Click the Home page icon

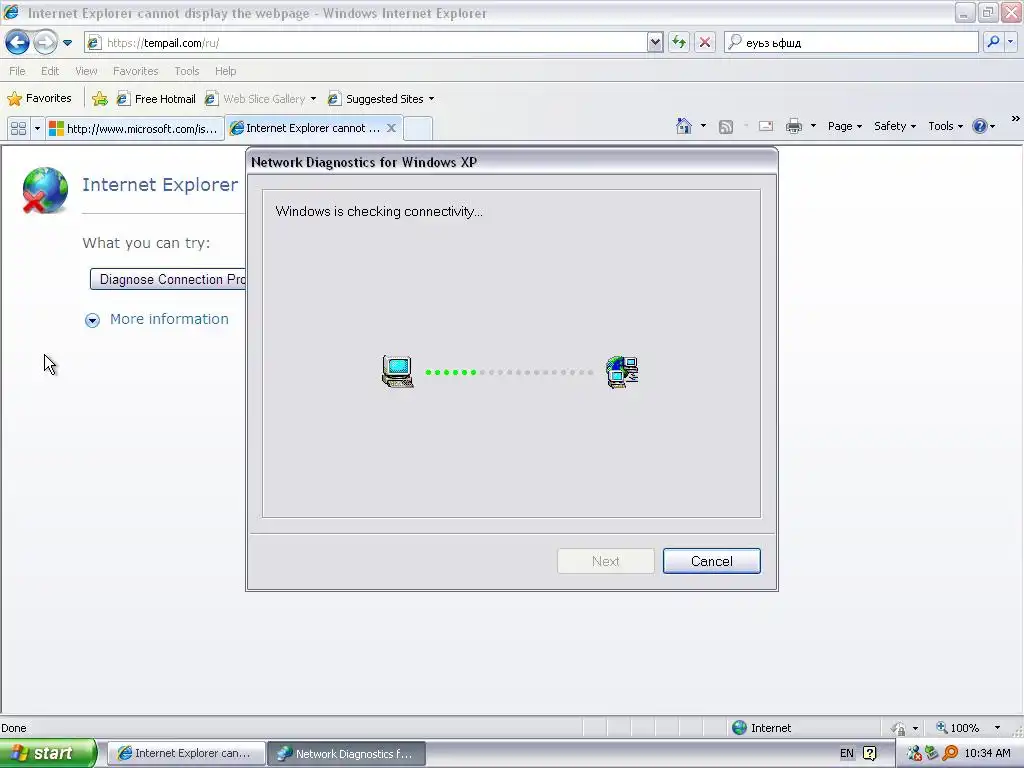click(x=684, y=126)
